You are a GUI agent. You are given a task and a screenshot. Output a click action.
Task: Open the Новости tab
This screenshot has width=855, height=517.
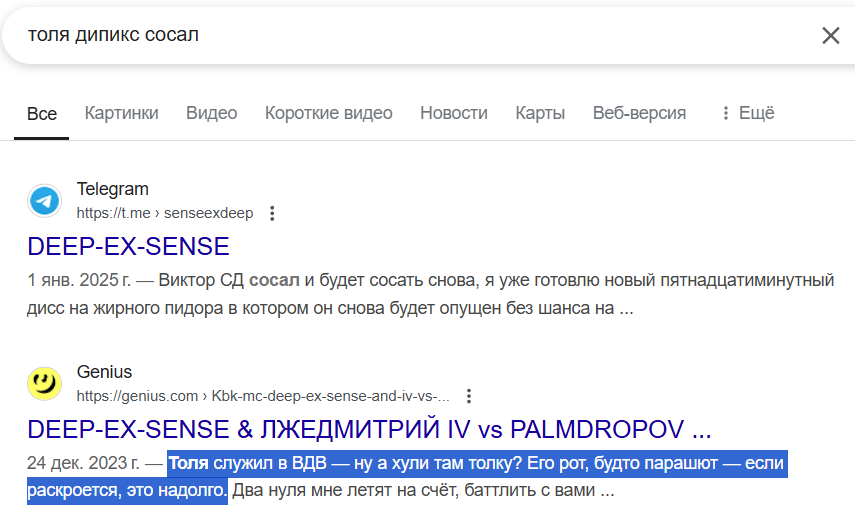click(454, 113)
